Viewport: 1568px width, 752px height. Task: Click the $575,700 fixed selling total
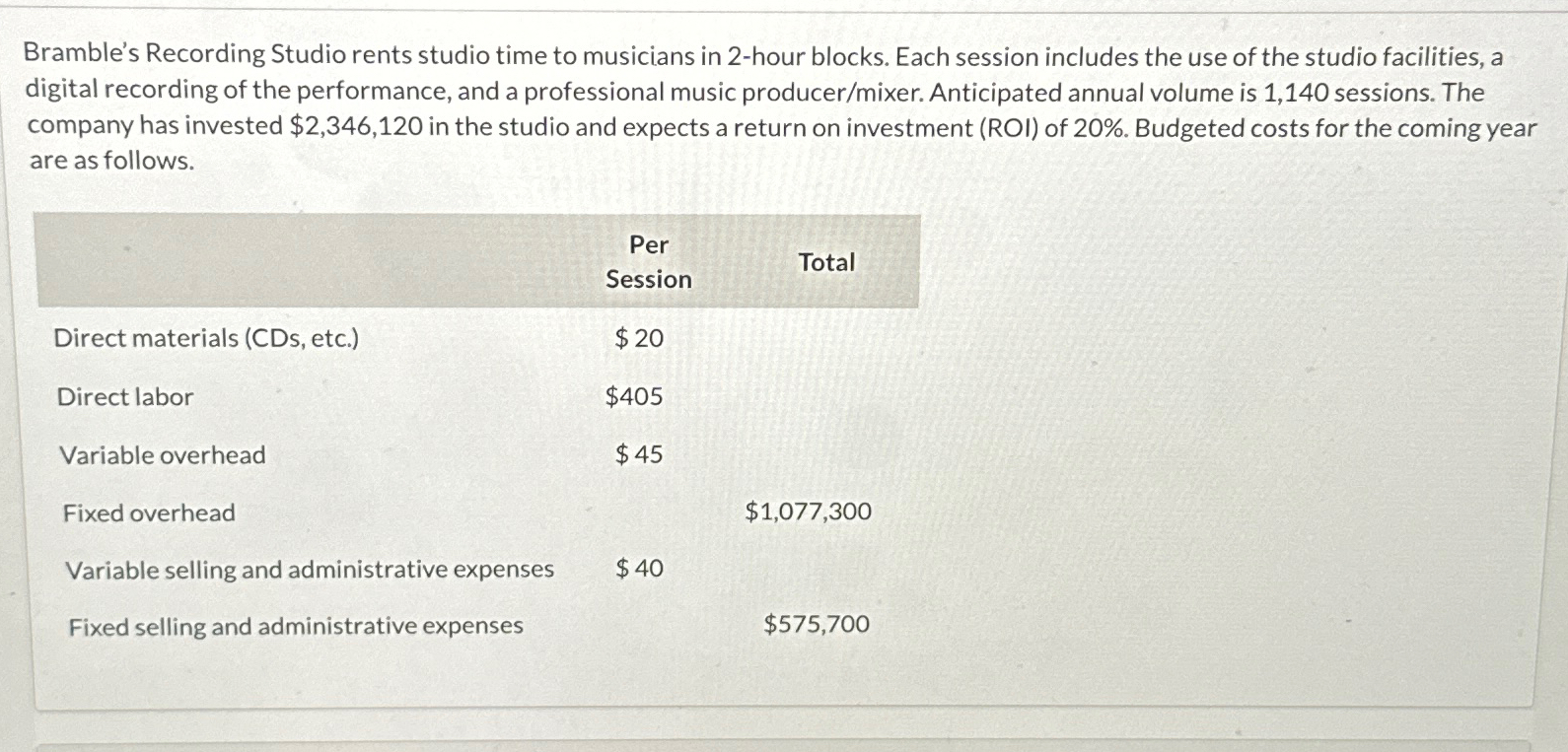point(817,624)
